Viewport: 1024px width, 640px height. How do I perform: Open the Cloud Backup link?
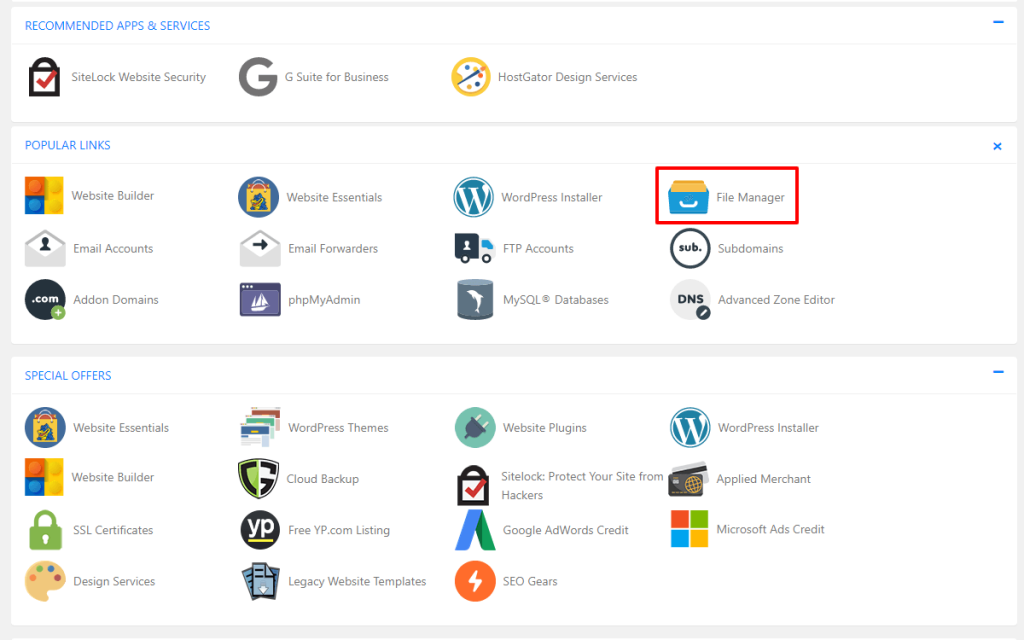click(323, 479)
